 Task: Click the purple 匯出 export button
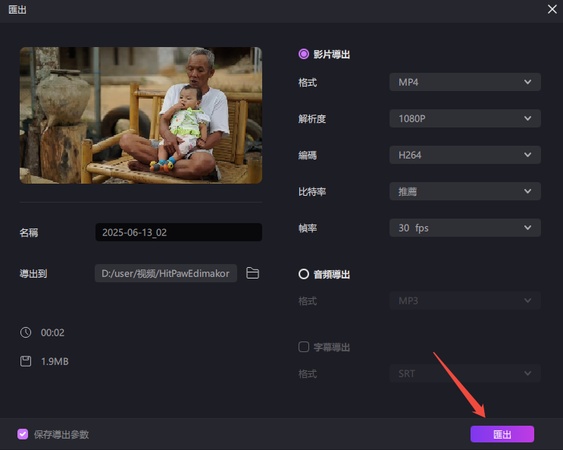coord(502,434)
